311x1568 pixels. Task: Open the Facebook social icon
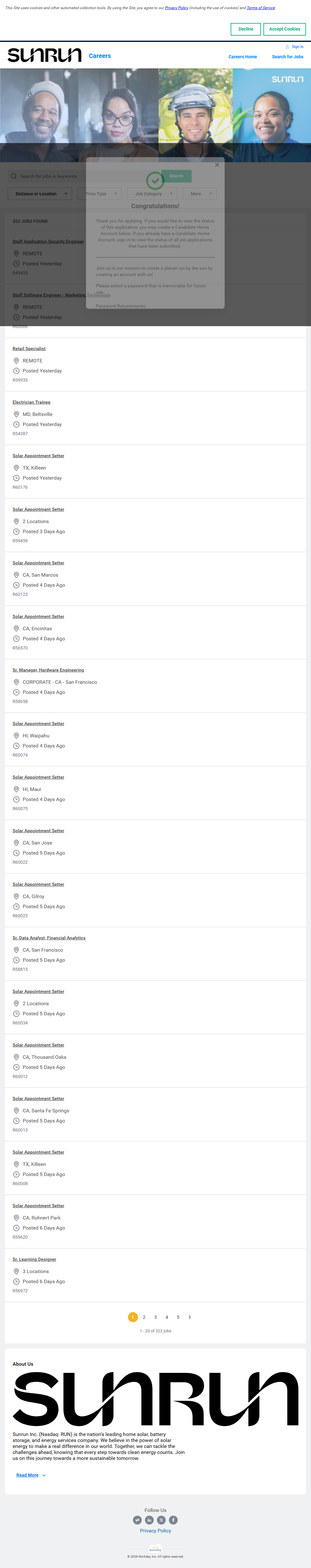click(x=173, y=1520)
